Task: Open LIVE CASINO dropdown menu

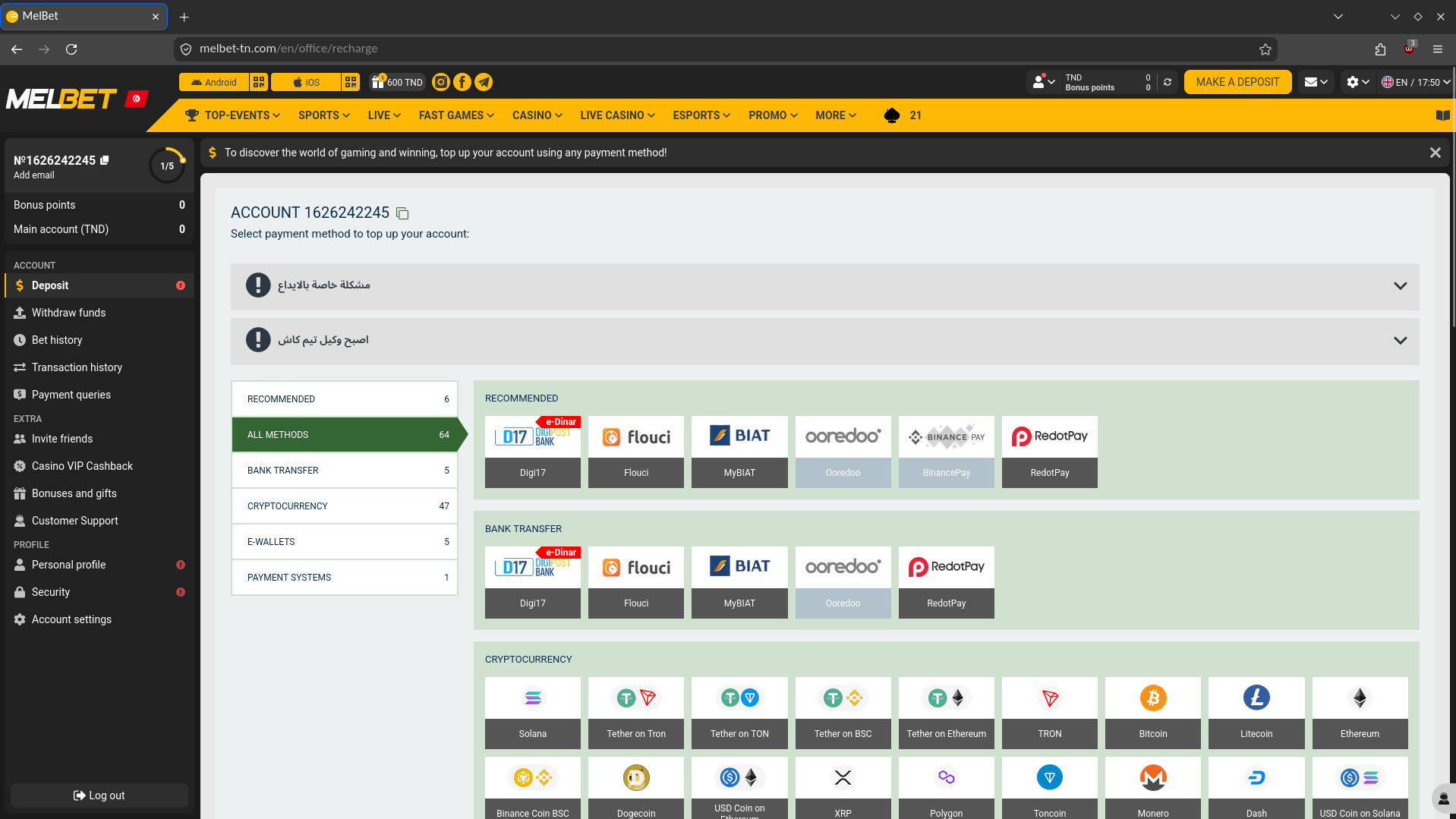Action: [x=617, y=115]
